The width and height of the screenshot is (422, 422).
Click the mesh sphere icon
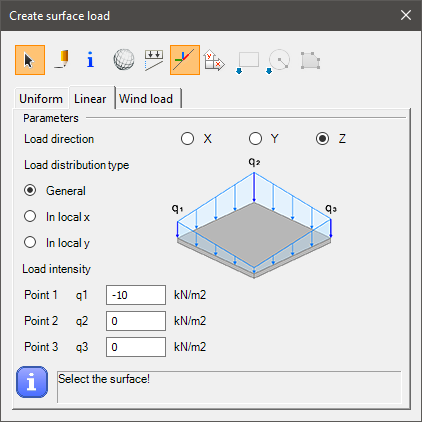tap(124, 60)
